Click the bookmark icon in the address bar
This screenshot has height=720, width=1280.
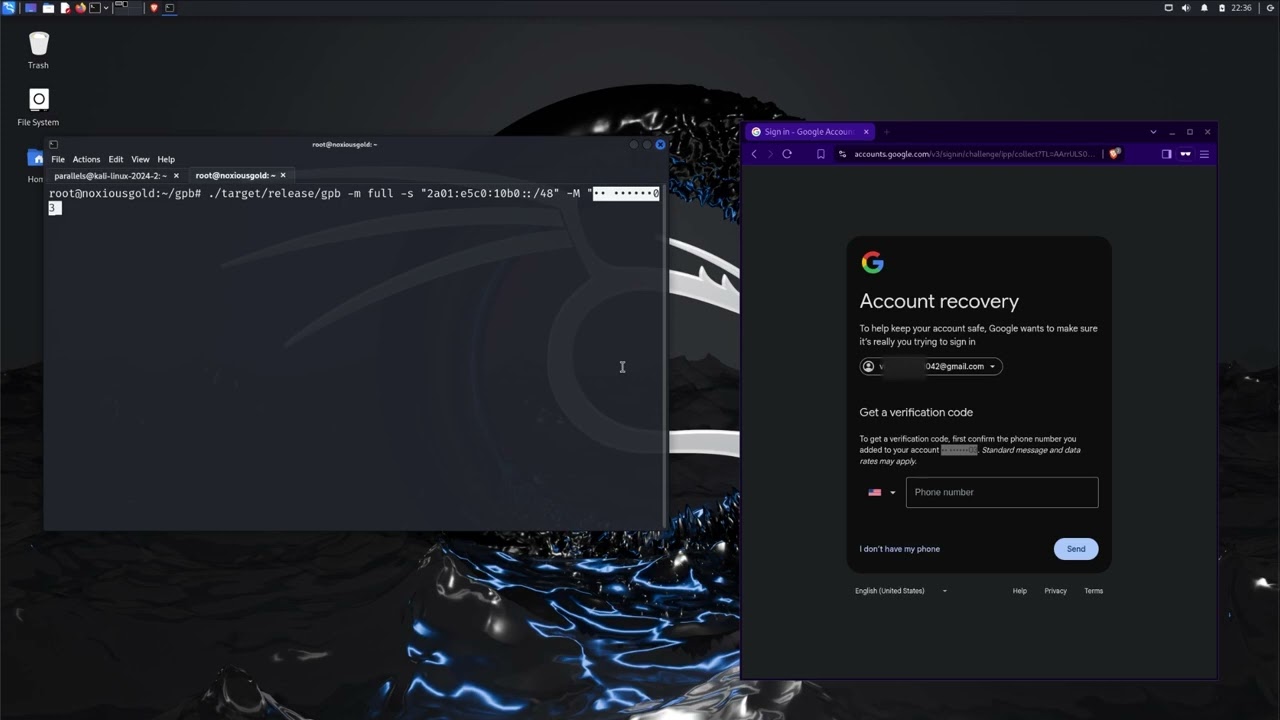tap(820, 154)
